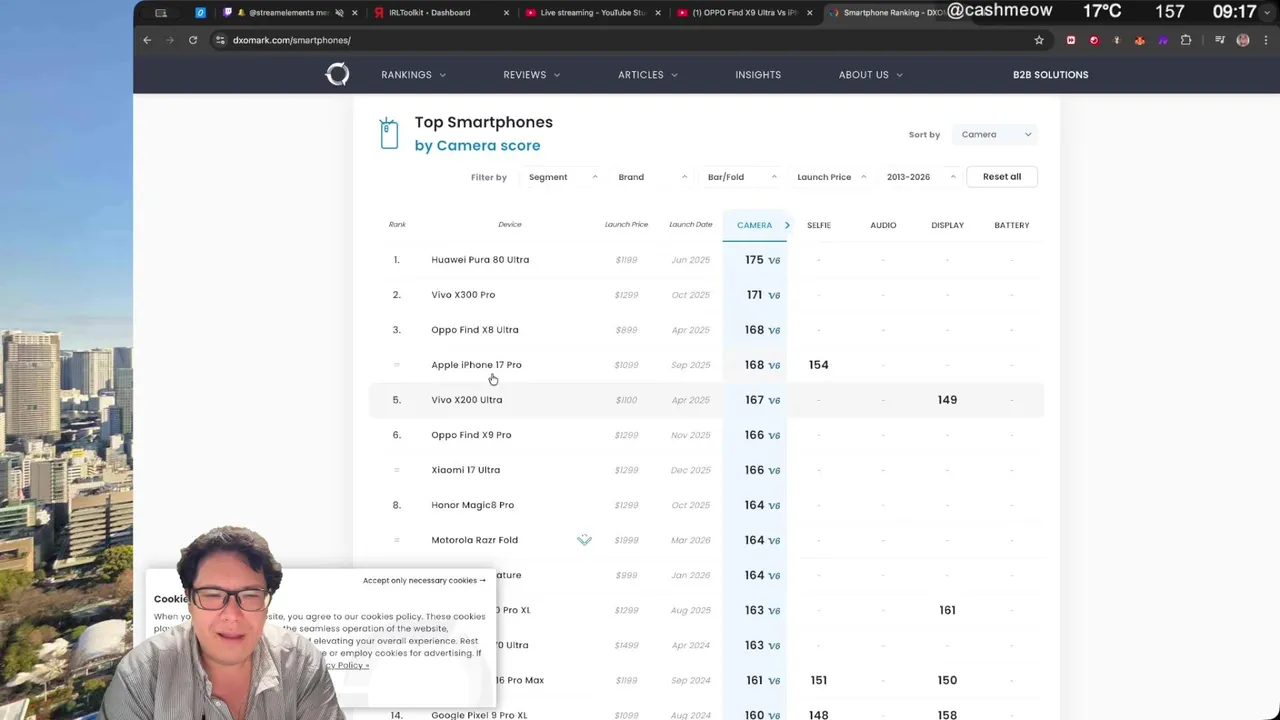Screen dimensions: 1280x720
Task: Open the Extensions puzzle-piece menu
Action: [1186, 40]
